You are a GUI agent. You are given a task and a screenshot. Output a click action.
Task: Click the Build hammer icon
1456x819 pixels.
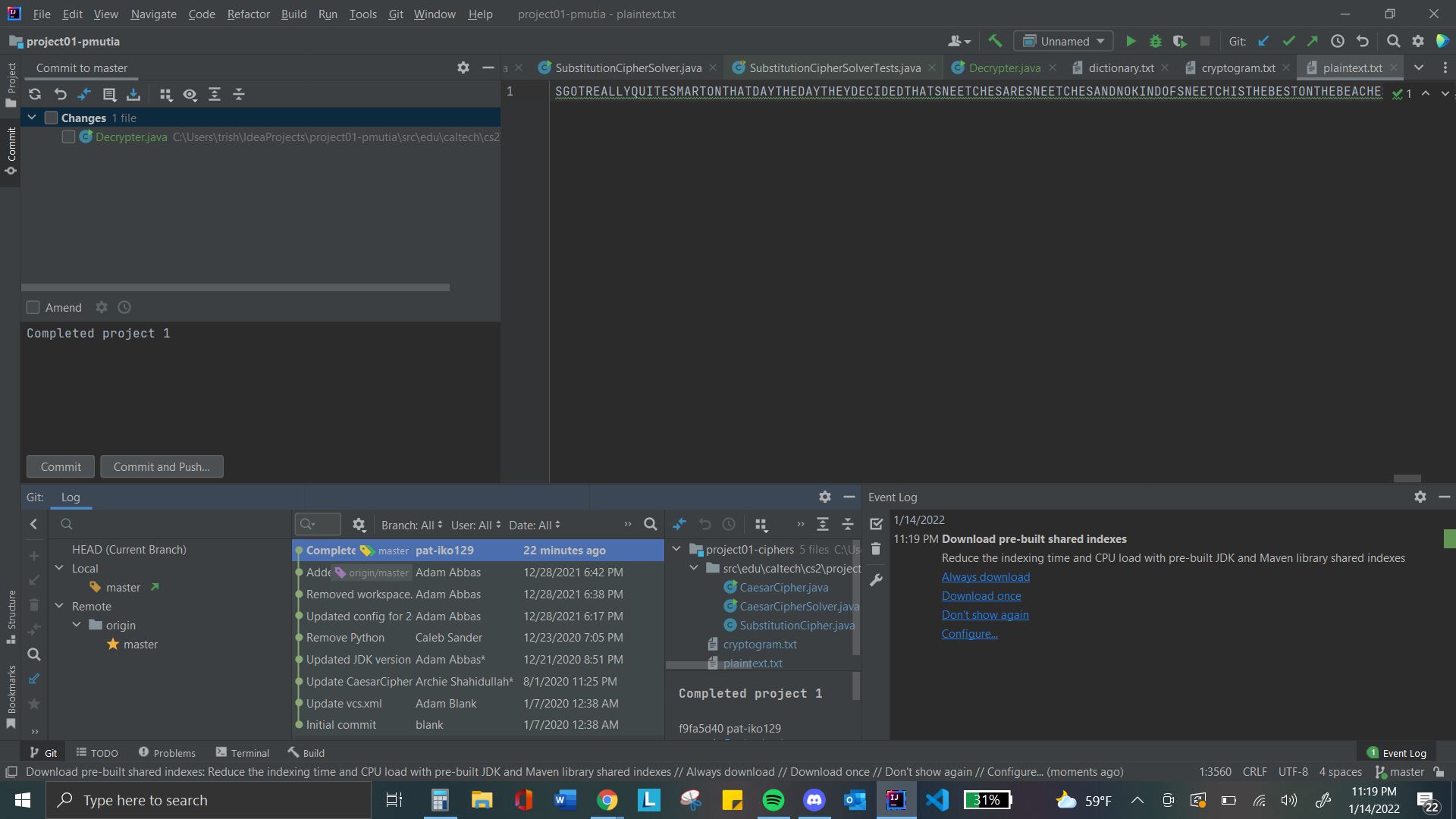pos(995,42)
